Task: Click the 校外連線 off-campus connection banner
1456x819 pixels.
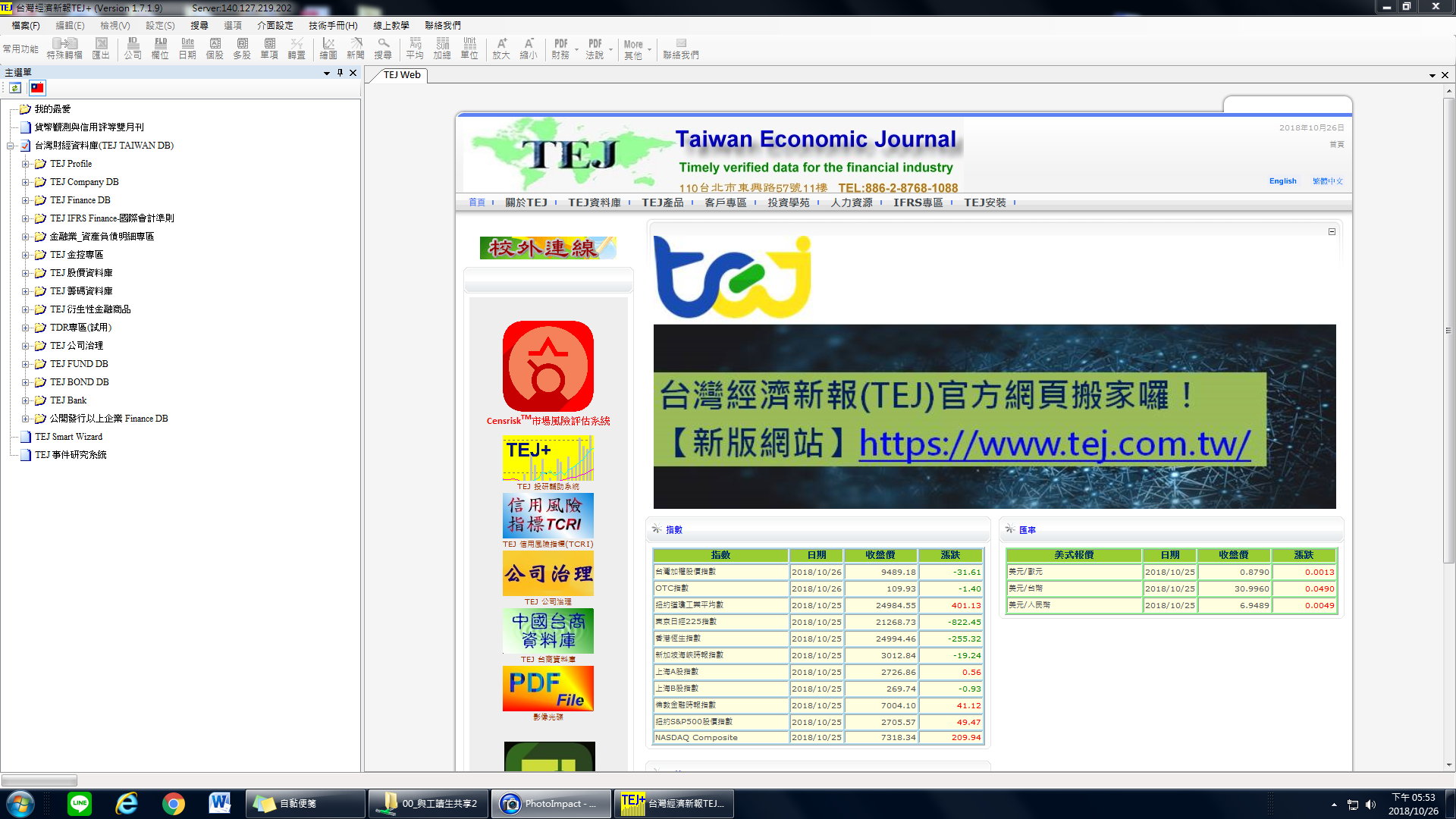Action: (x=548, y=247)
